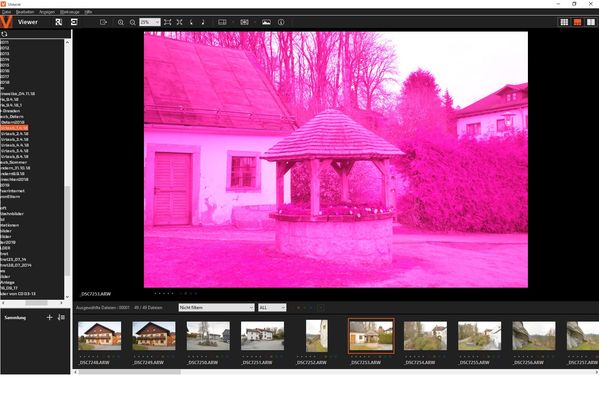Click the refresh folder icon above the folder tree
The image size is (599, 416).
tap(4, 34)
